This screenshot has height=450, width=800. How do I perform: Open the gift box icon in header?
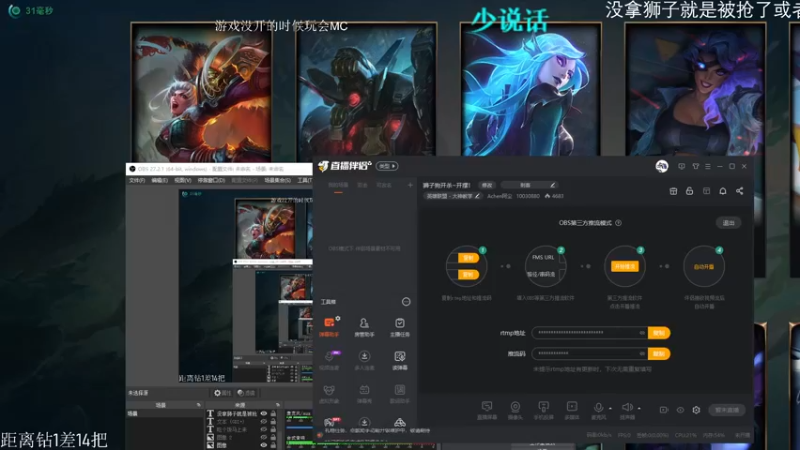(x=673, y=191)
